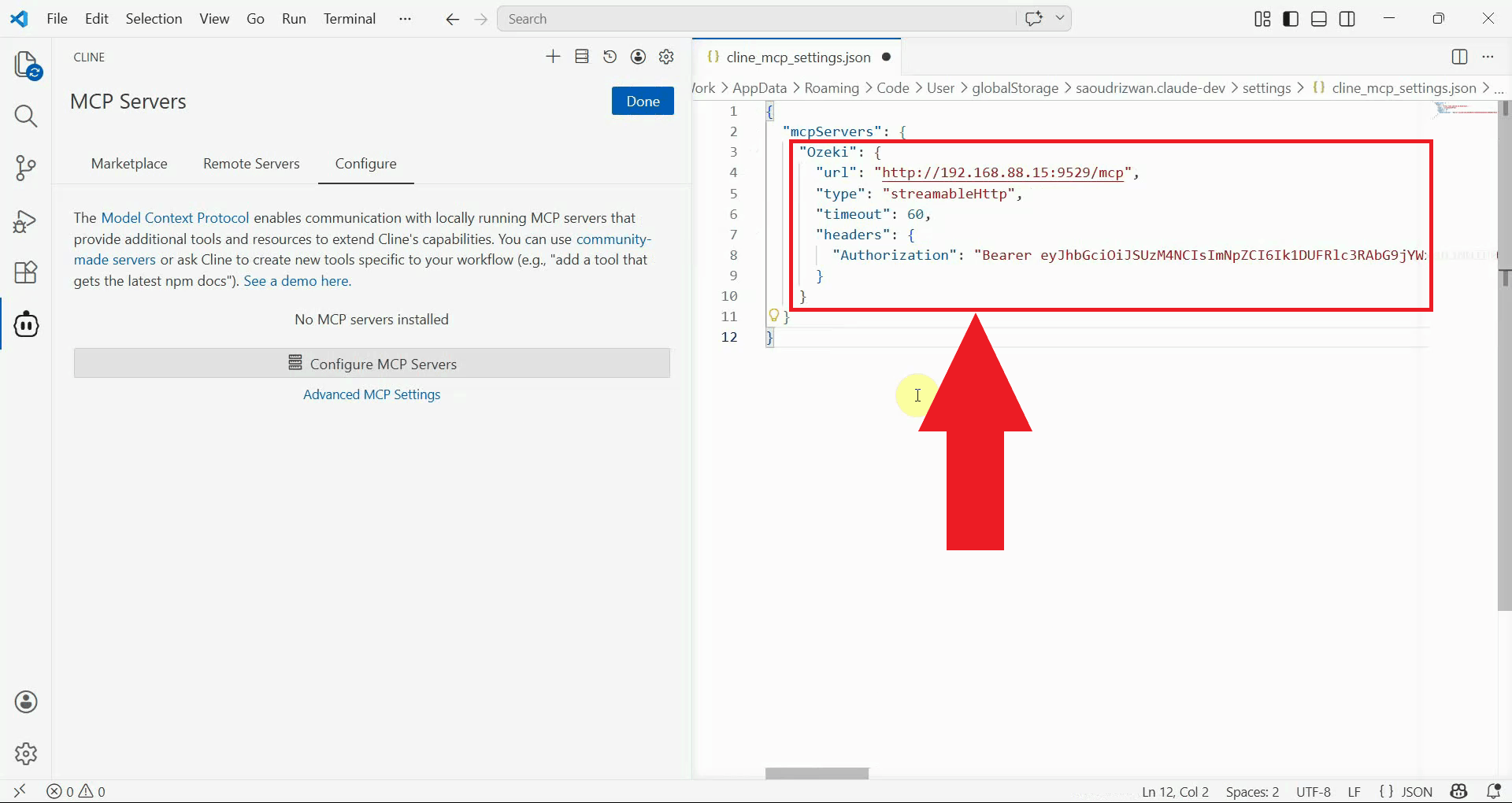Expand the chat dropdown chevron in title bar
Image resolution: width=1512 pixels, height=803 pixels.
pos(1060,18)
